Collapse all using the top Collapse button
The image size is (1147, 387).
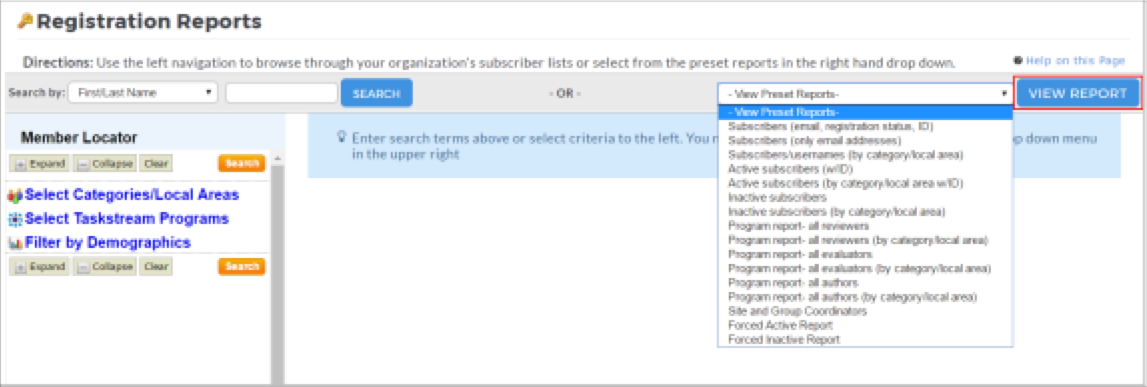[x=105, y=163]
